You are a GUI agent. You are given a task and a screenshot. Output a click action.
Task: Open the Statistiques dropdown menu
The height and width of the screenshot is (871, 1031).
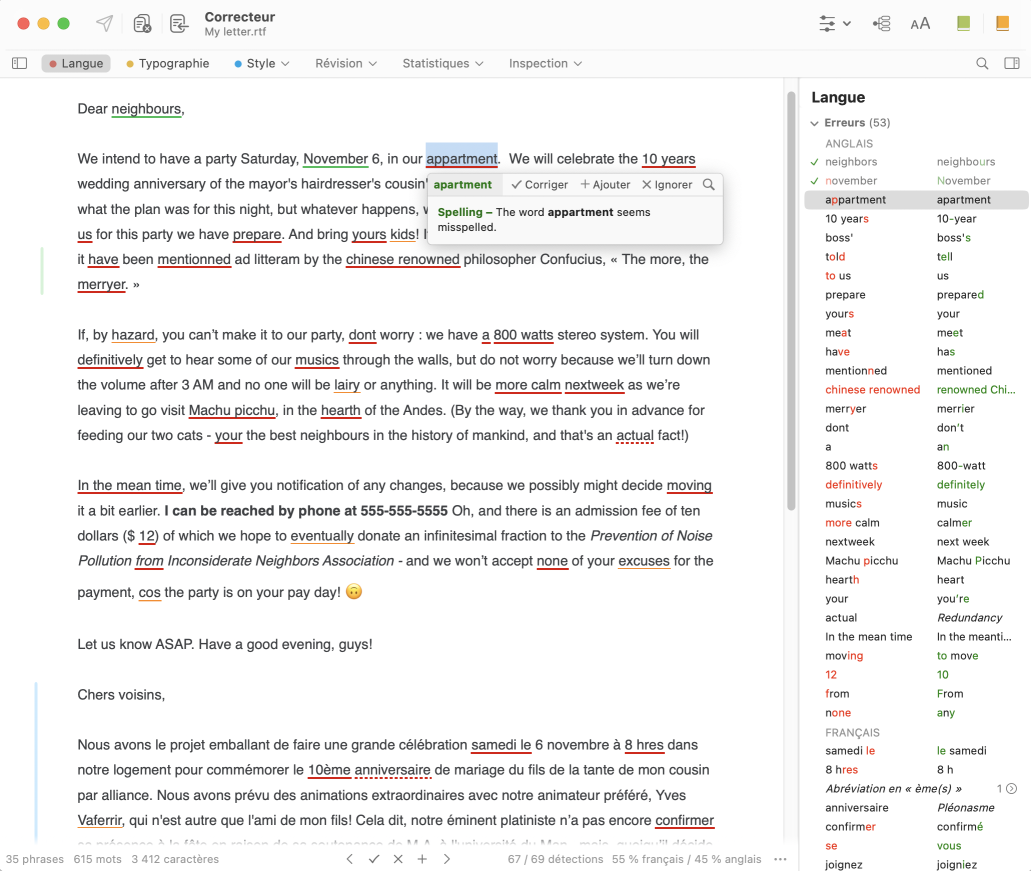442,63
